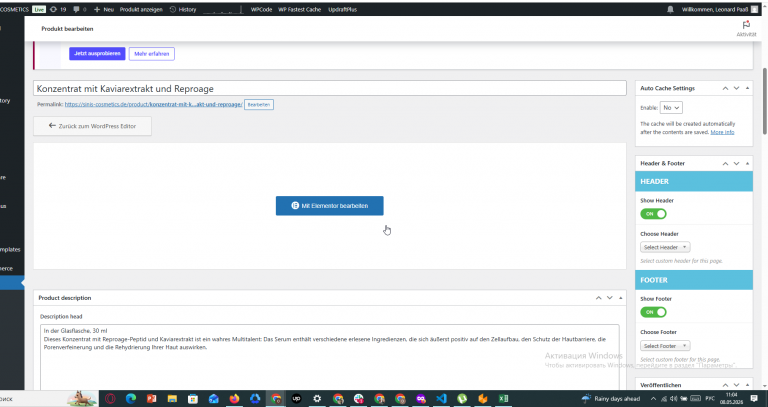Click the page vertical scrollbar
This screenshot has width=768, height=407.
coord(765,101)
